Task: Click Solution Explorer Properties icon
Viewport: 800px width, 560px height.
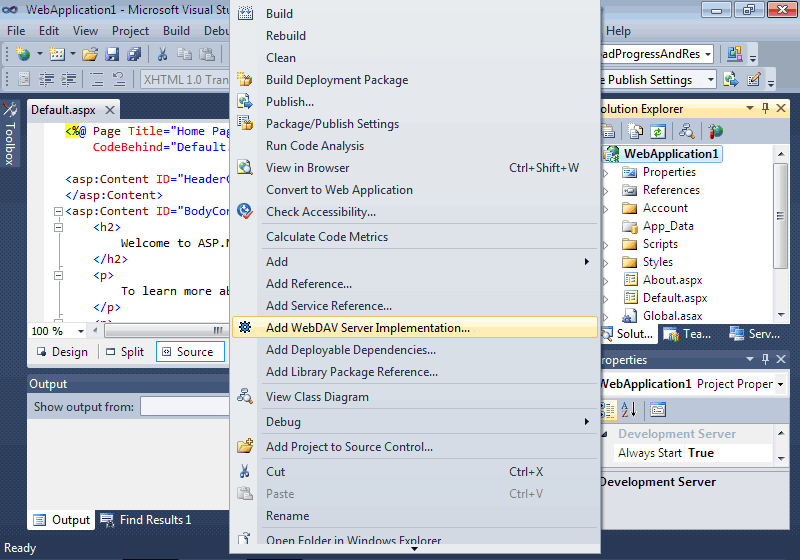Action: click(x=608, y=132)
